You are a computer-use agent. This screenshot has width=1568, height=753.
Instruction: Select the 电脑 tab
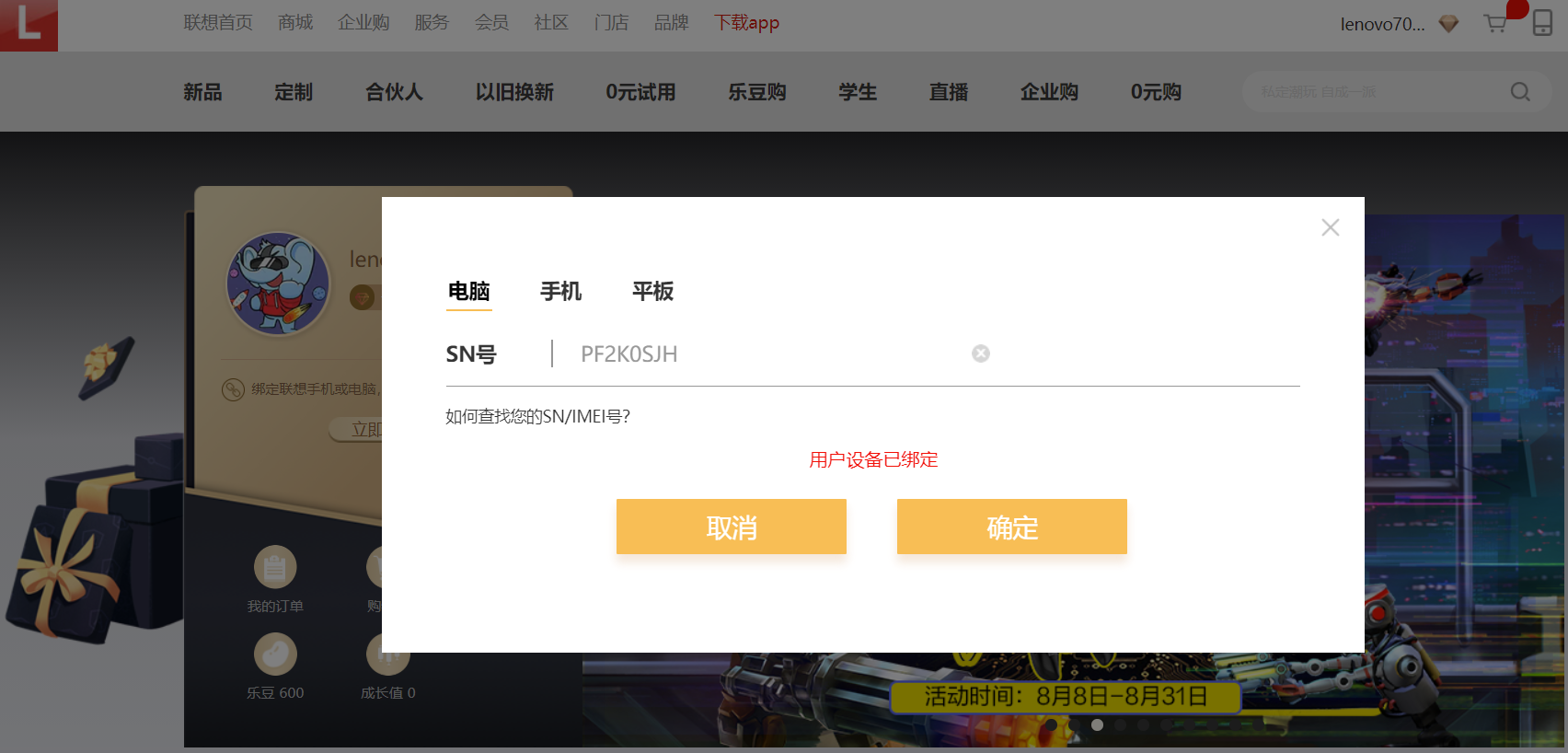coord(469,292)
